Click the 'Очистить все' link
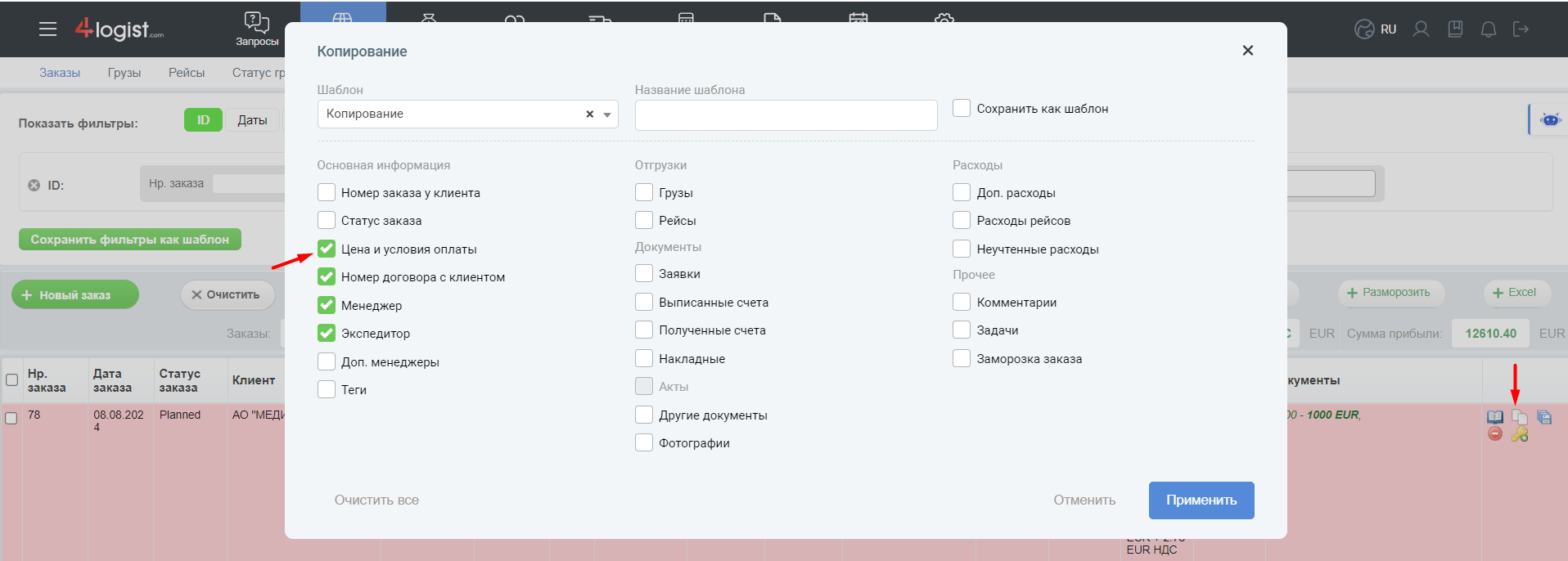The width and height of the screenshot is (1568, 561). click(376, 500)
